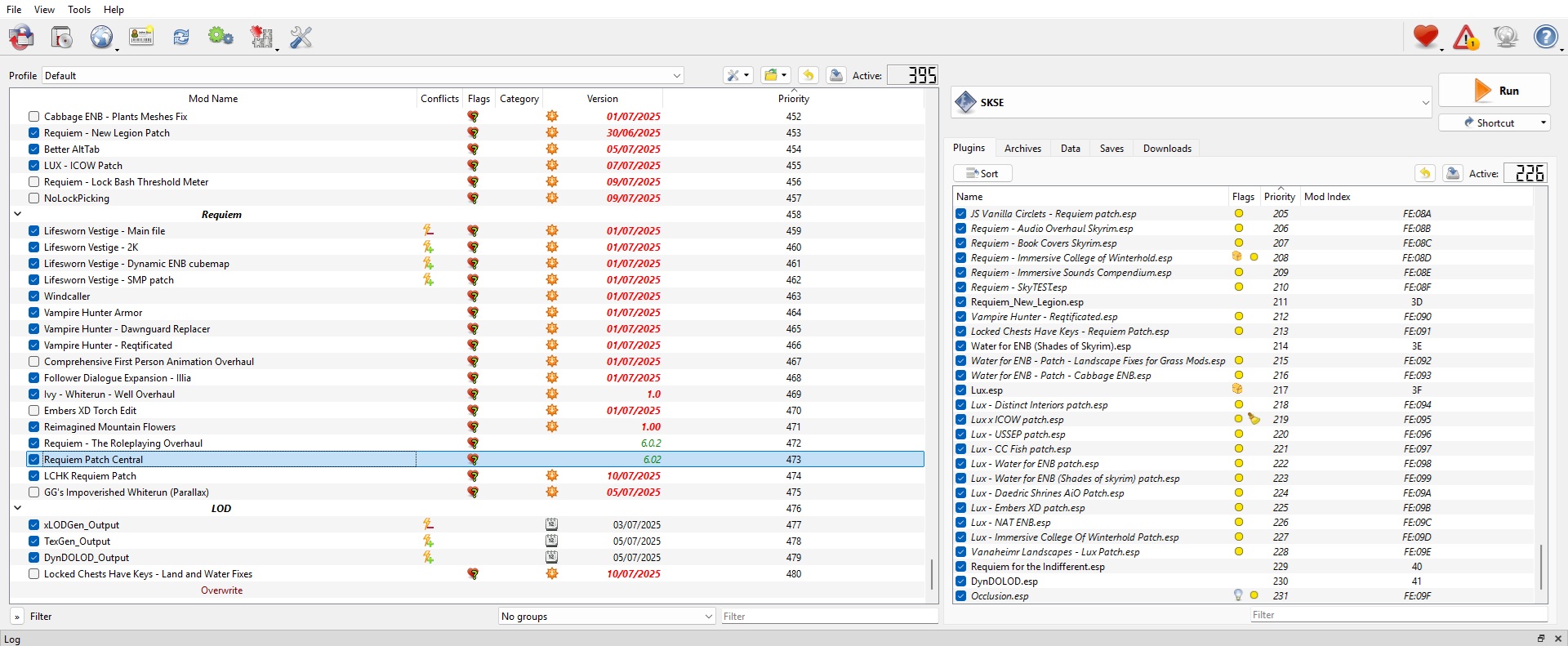The width and height of the screenshot is (1568, 646).
Task: Enable Embers XD Torch Edit checkbox
Action: pyautogui.click(x=33, y=410)
